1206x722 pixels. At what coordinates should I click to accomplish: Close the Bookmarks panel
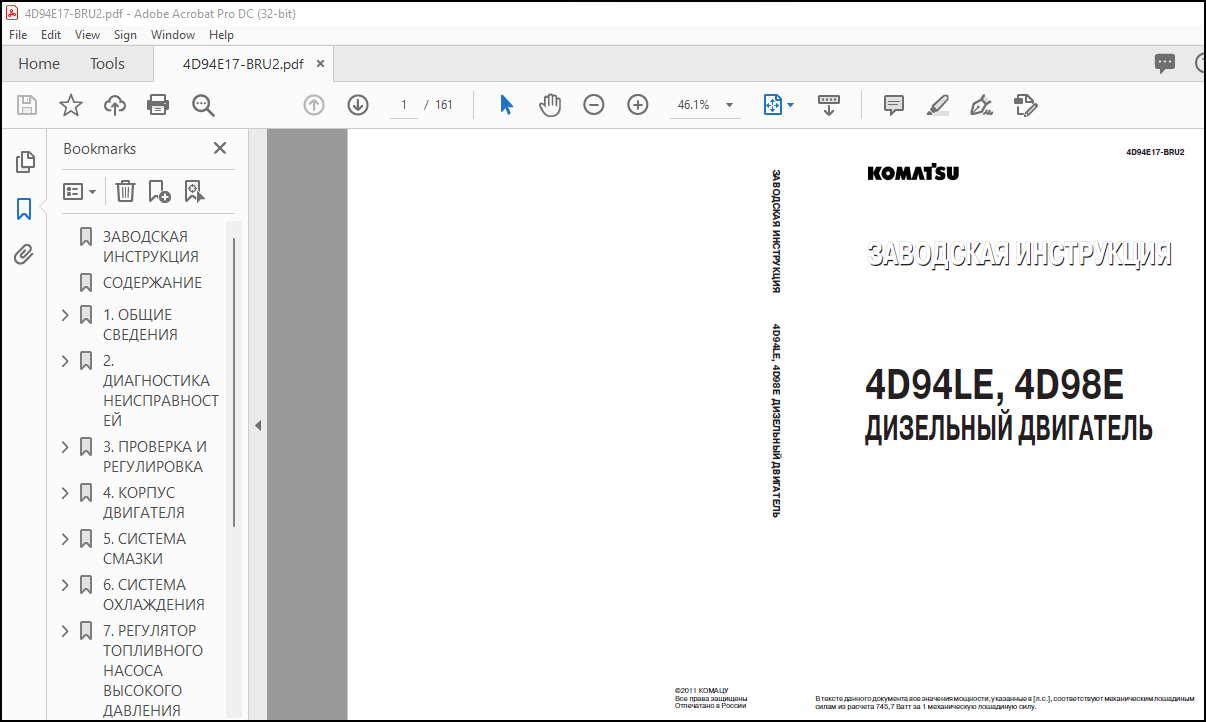click(x=220, y=148)
